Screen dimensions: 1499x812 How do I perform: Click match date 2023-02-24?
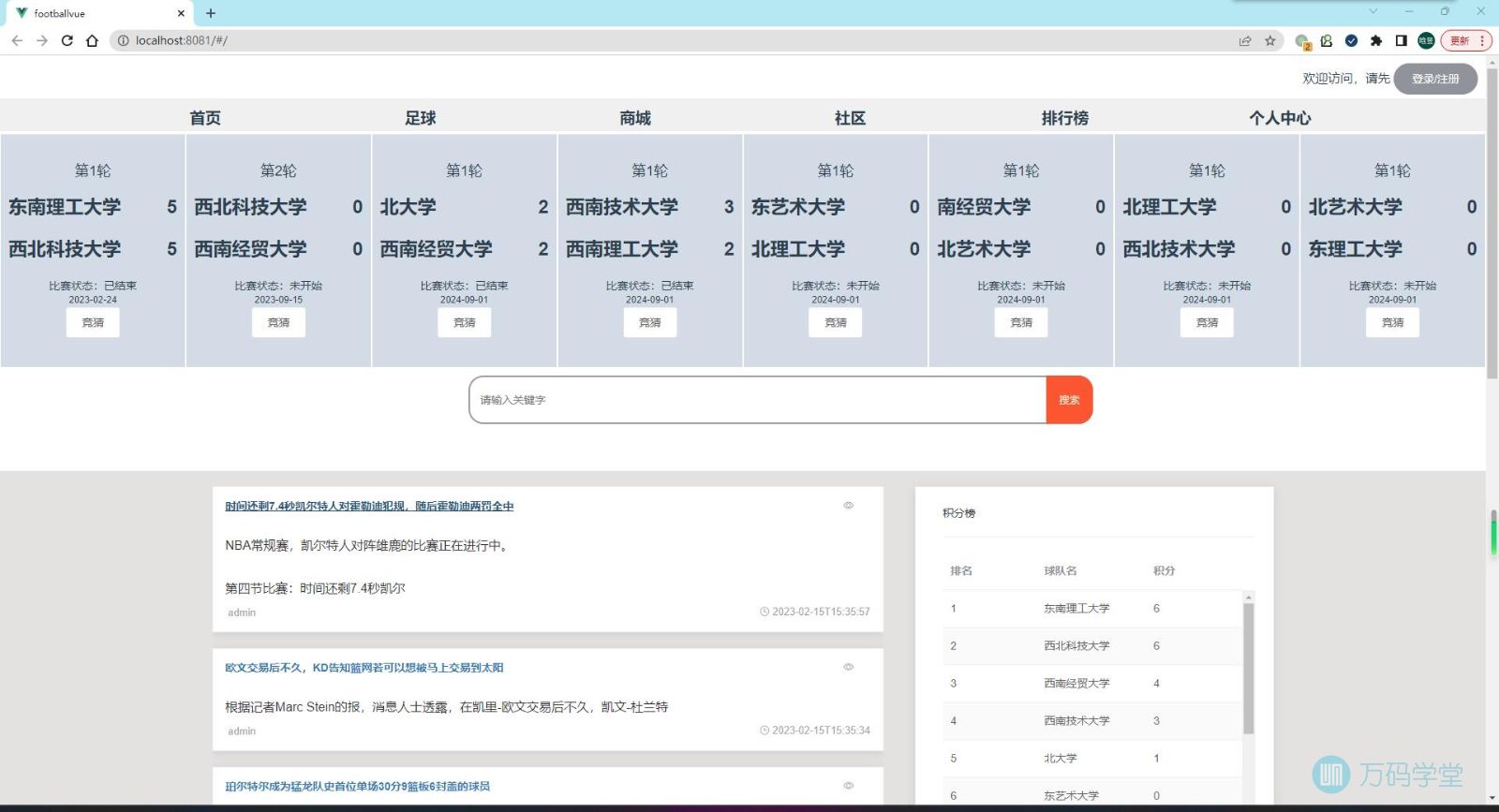point(93,300)
